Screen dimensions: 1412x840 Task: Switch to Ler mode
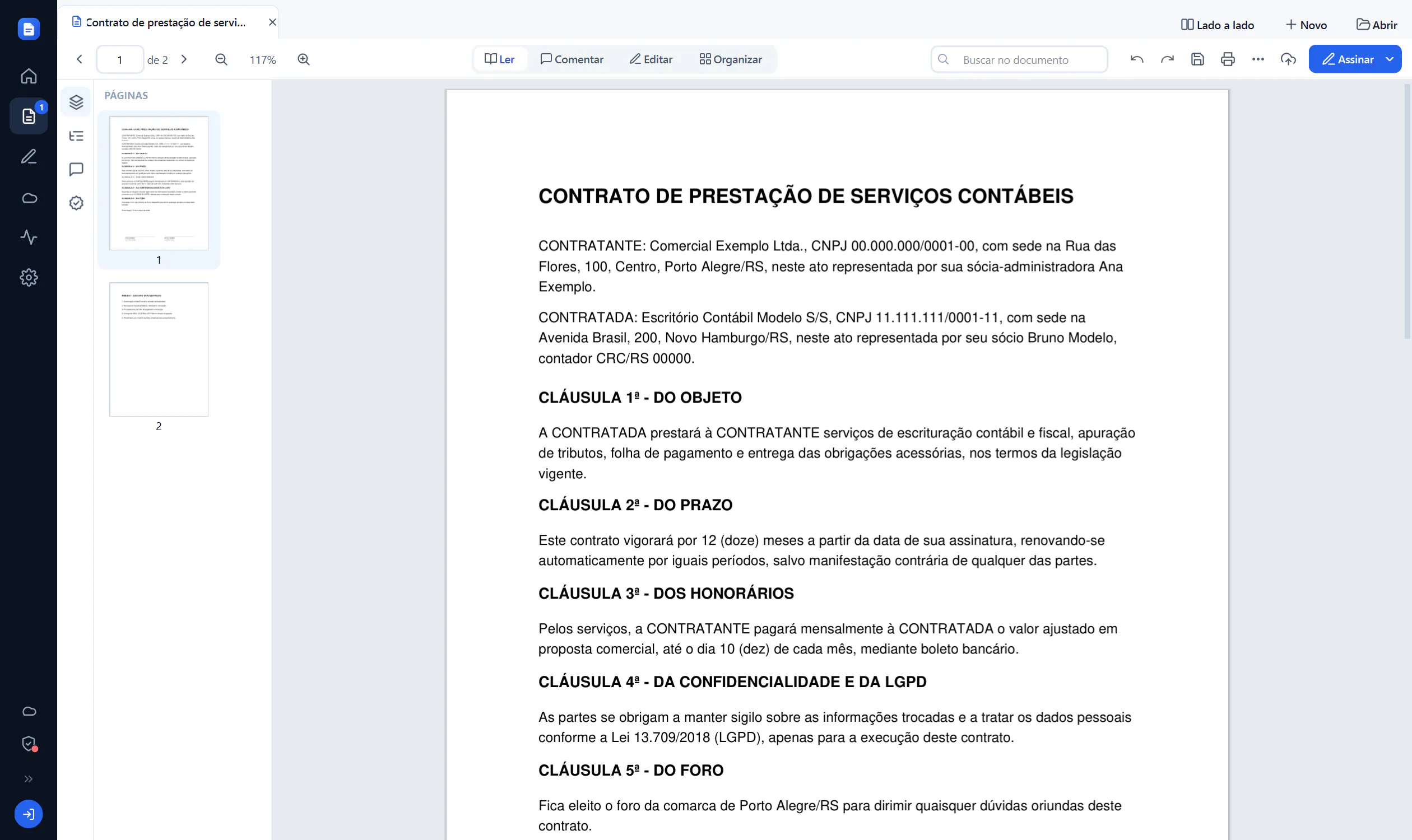(x=500, y=59)
